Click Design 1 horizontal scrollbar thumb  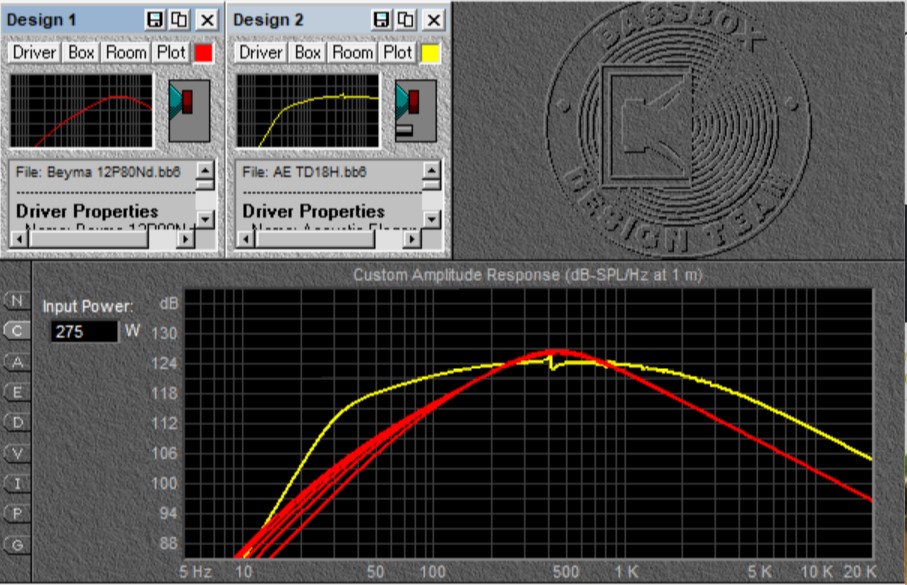pyautogui.click(x=89, y=239)
